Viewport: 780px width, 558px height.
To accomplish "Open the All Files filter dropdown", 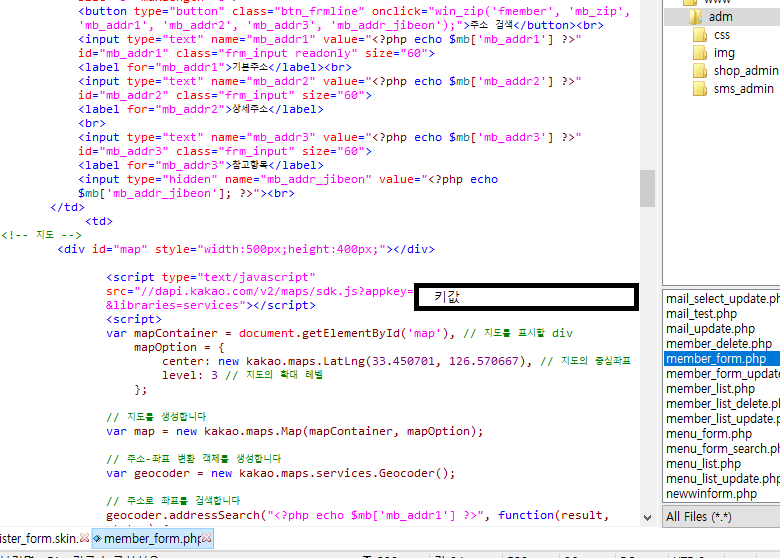I will (x=720, y=516).
